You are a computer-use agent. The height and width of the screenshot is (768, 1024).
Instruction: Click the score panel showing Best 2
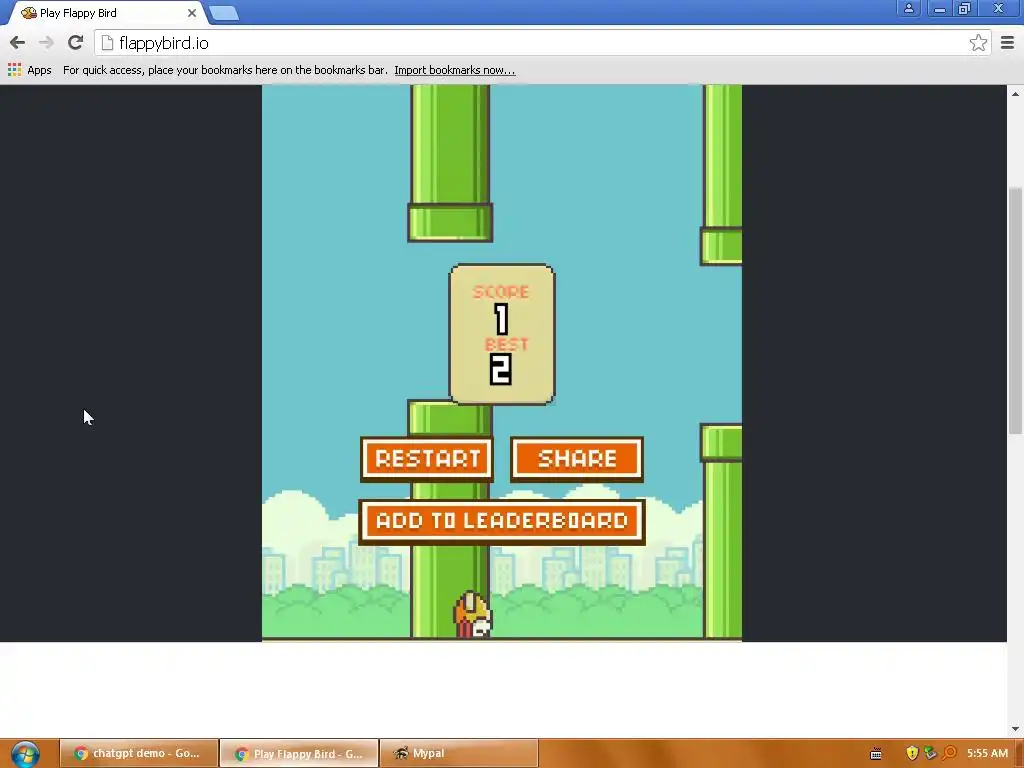tap(502, 334)
